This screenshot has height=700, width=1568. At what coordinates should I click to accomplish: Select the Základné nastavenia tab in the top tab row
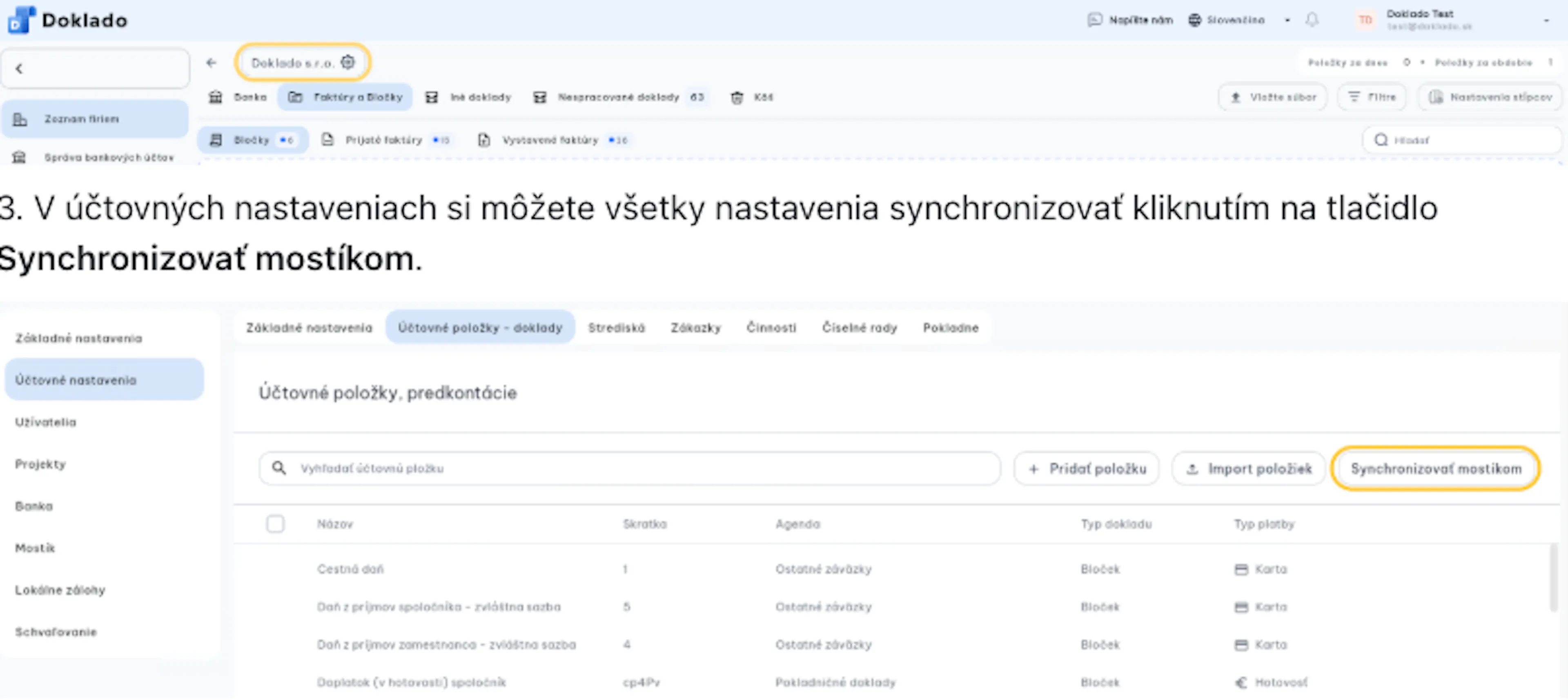(x=309, y=327)
